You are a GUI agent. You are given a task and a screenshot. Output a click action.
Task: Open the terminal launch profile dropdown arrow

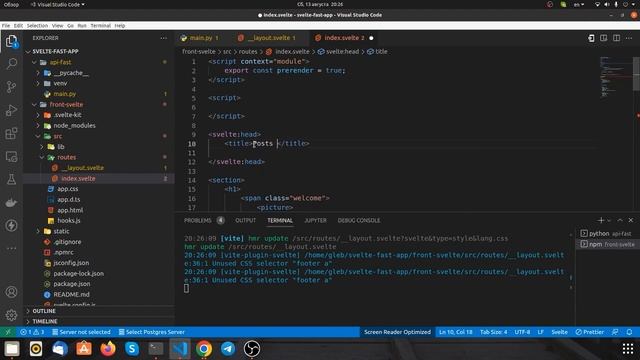pyautogui.click(x=609, y=220)
